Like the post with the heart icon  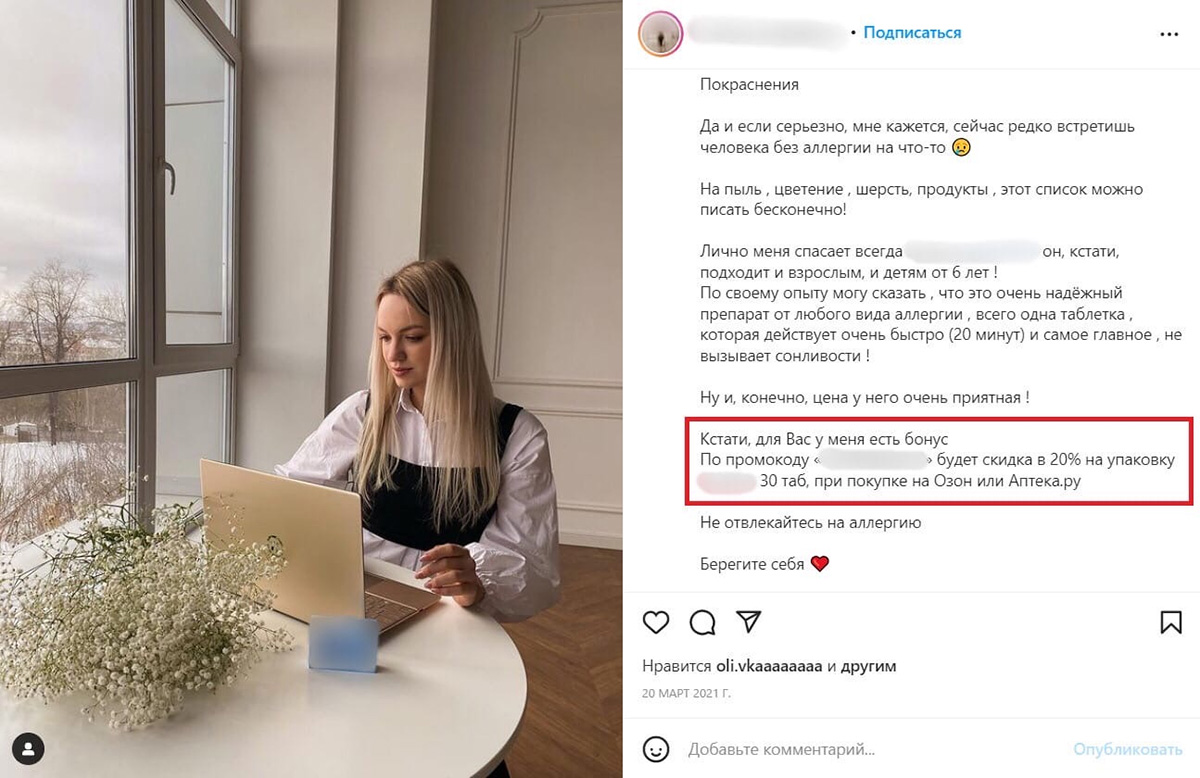(x=655, y=622)
